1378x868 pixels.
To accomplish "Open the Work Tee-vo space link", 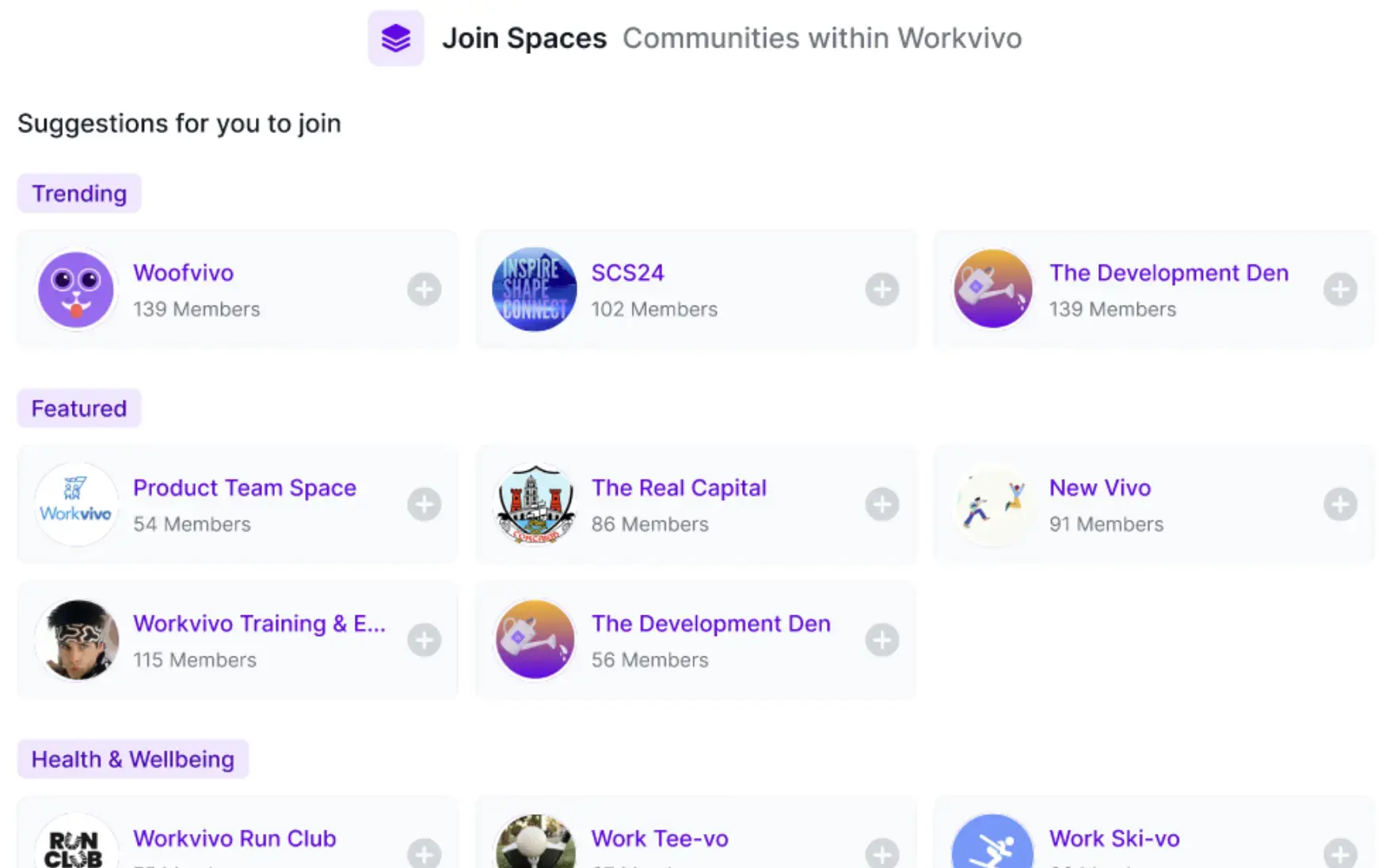I will pos(660,839).
